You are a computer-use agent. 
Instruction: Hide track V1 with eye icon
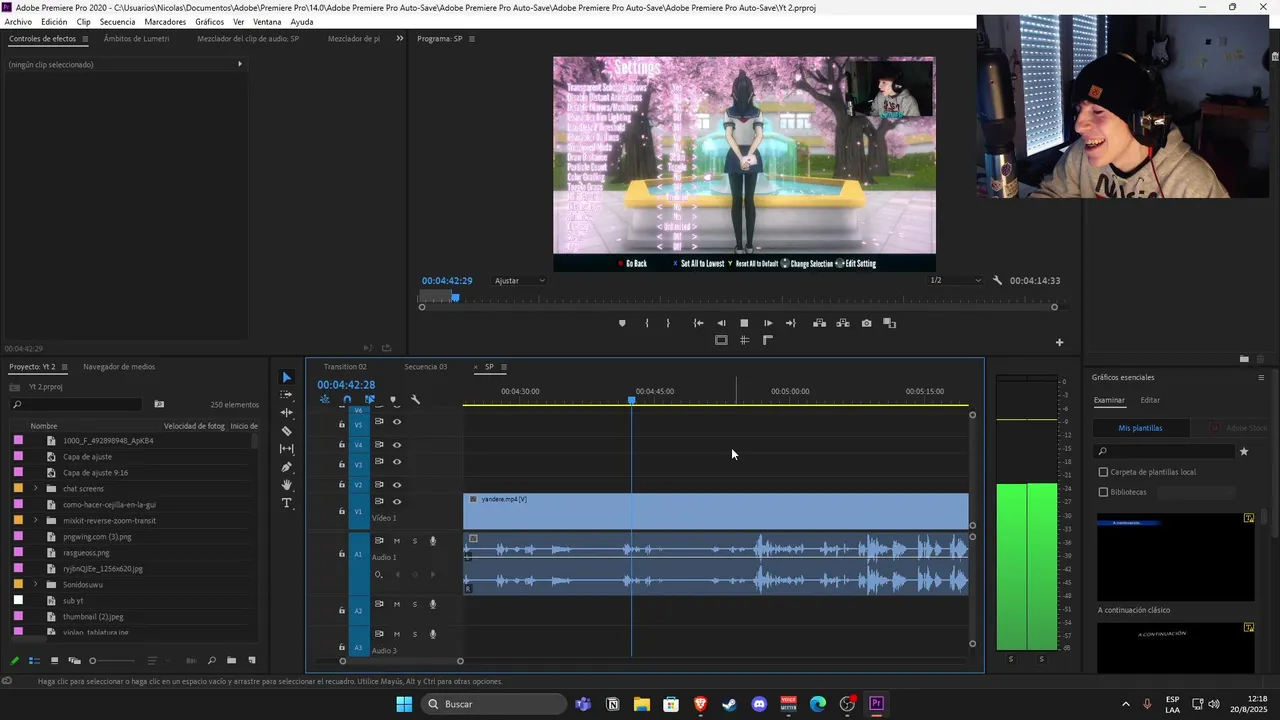pos(397,502)
